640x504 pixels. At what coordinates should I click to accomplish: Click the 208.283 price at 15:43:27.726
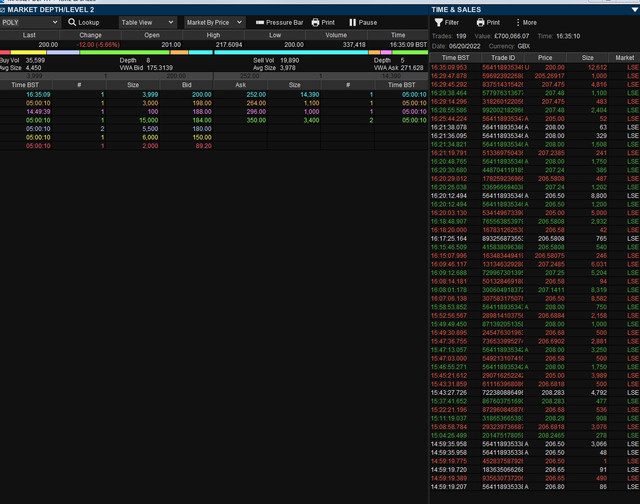pyautogui.click(x=553, y=393)
